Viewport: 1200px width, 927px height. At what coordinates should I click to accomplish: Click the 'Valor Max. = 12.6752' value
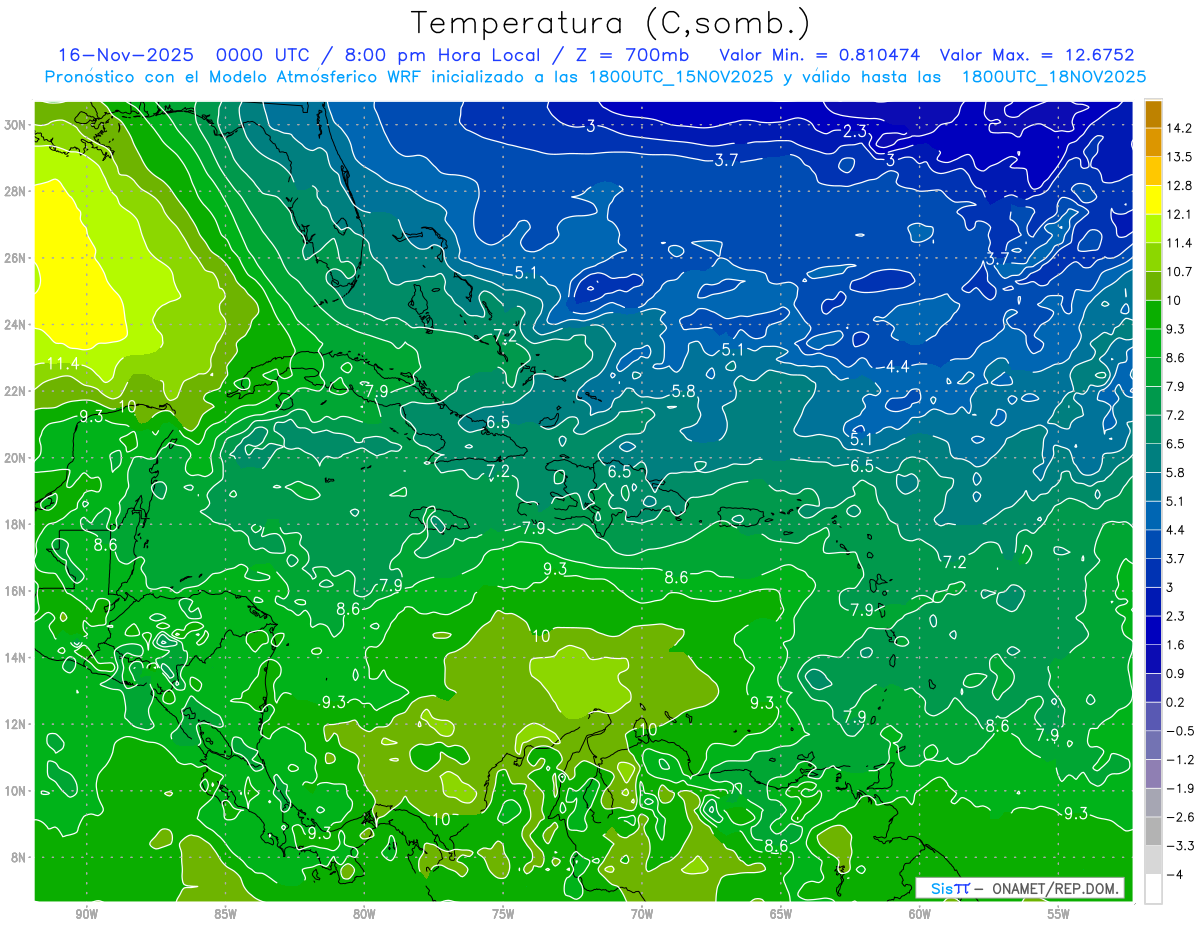click(x=1036, y=55)
